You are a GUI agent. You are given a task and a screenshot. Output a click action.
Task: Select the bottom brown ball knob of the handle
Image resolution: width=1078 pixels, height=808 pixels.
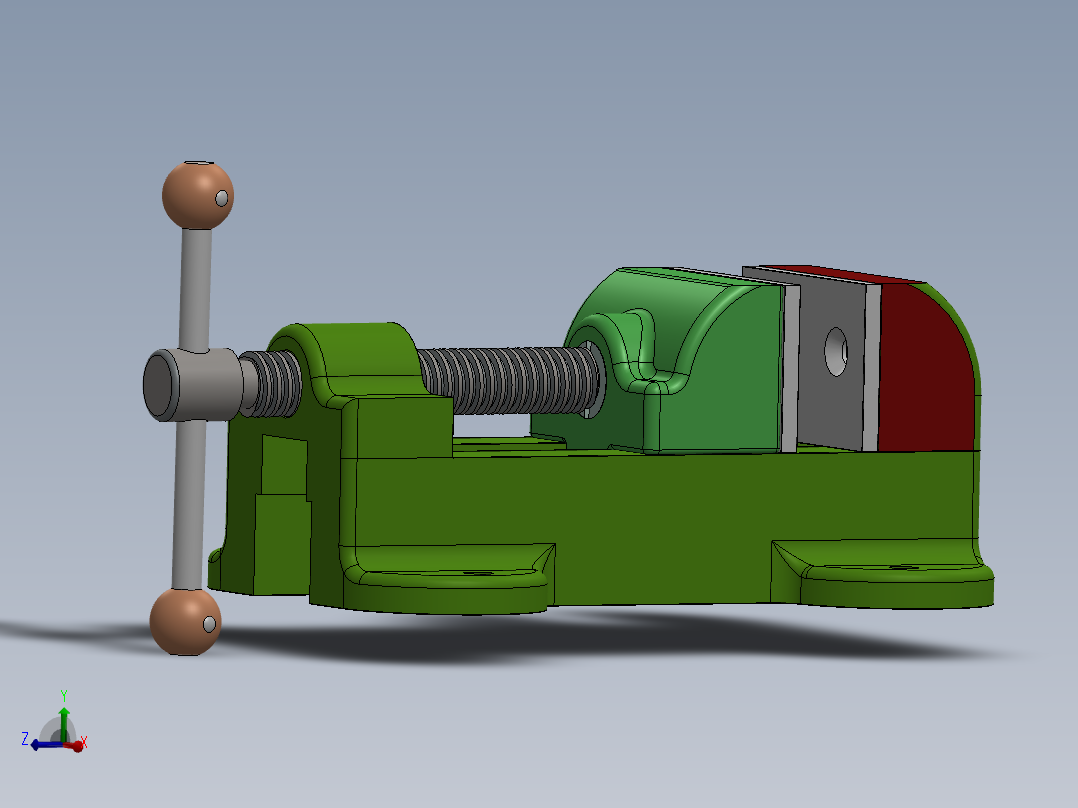[x=186, y=622]
